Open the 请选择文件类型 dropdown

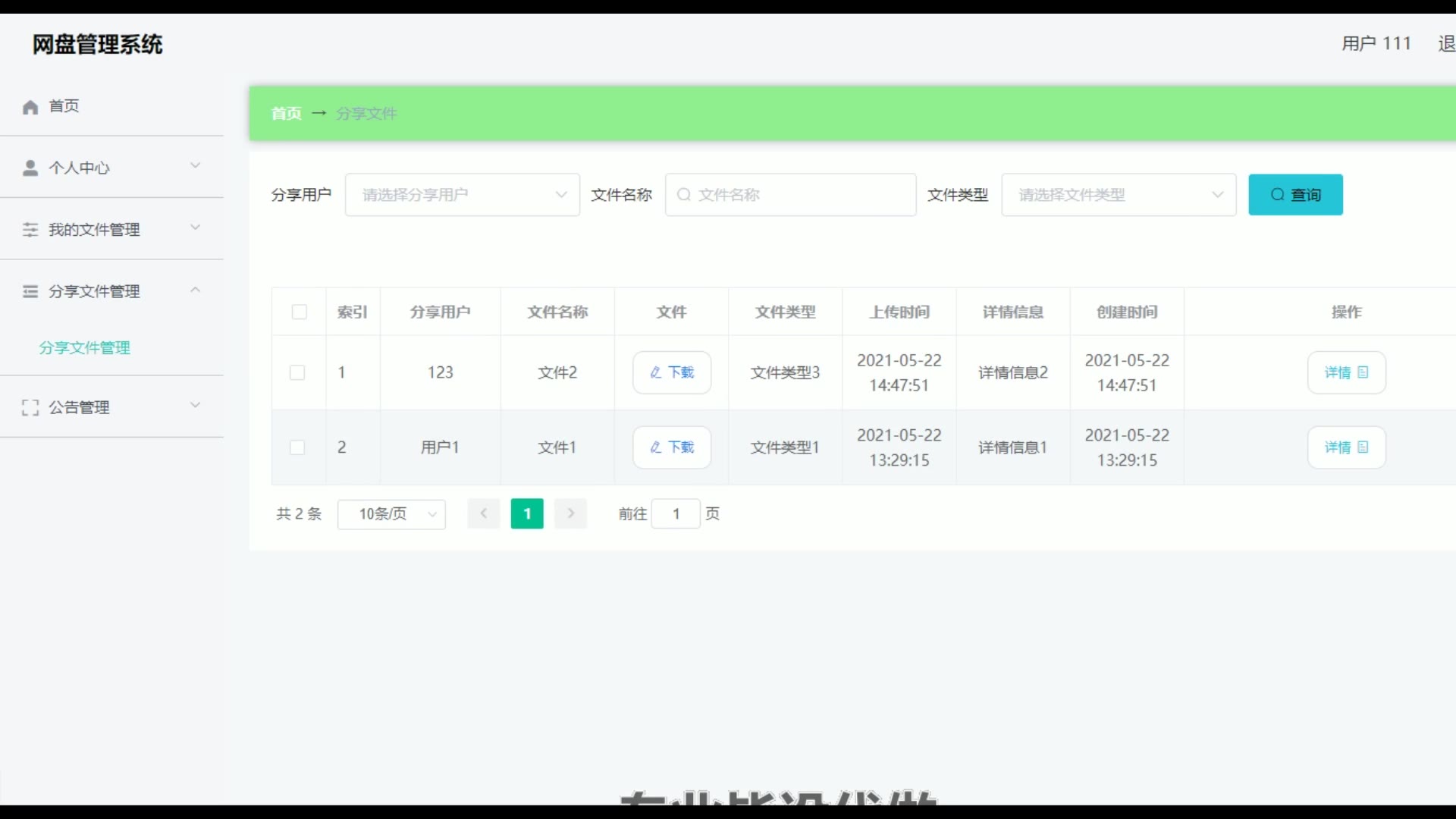pyautogui.click(x=1119, y=195)
